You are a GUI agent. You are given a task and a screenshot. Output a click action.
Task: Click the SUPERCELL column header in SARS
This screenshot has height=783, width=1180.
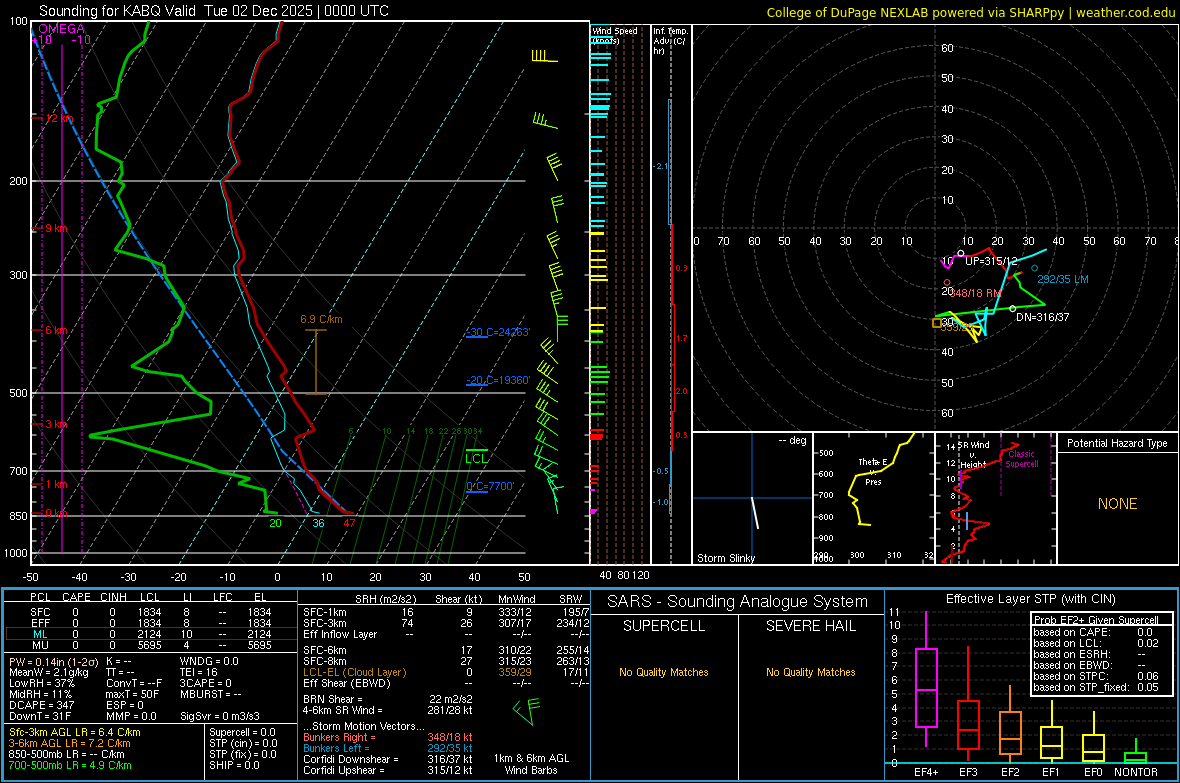(x=664, y=626)
